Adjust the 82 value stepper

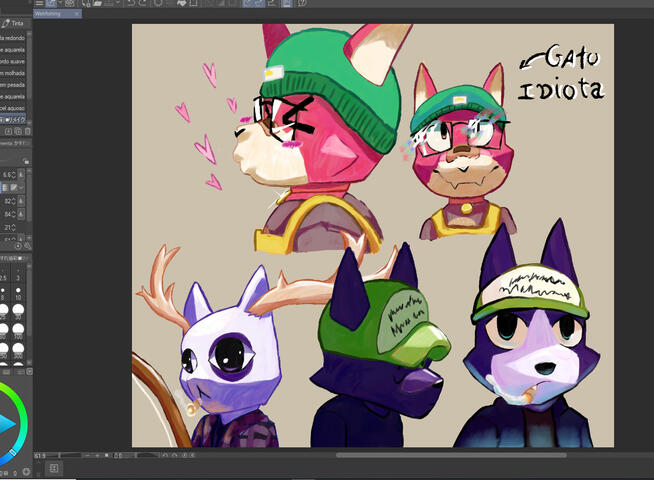(x=13, y=201)
